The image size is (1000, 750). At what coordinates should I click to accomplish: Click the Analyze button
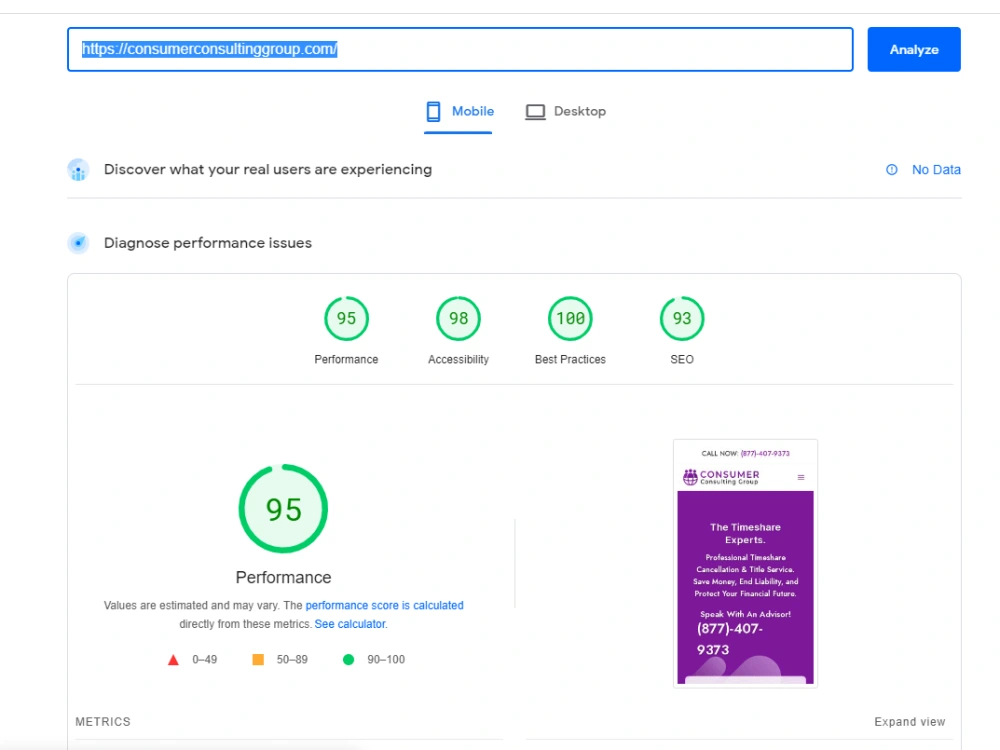pyautogui.click(x=913, y=49)
